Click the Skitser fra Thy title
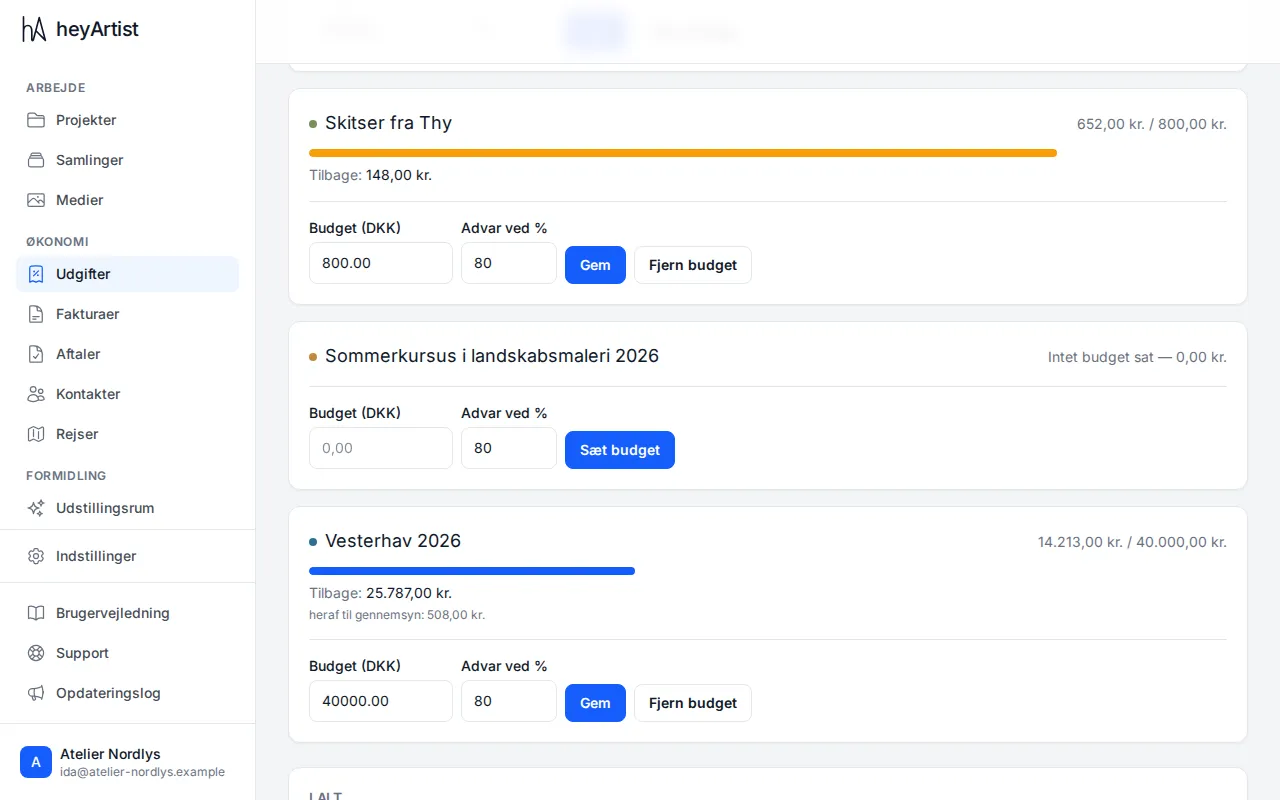Screen dimensions: 1280x800 388,123
